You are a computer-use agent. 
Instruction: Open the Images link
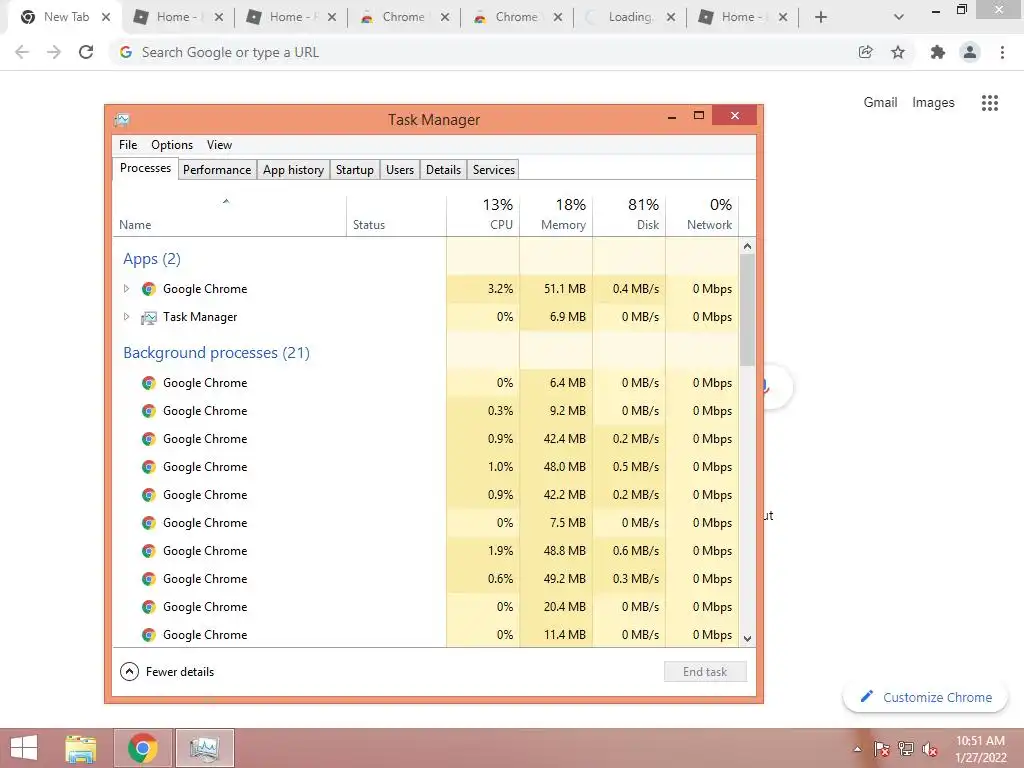[933, 102]
